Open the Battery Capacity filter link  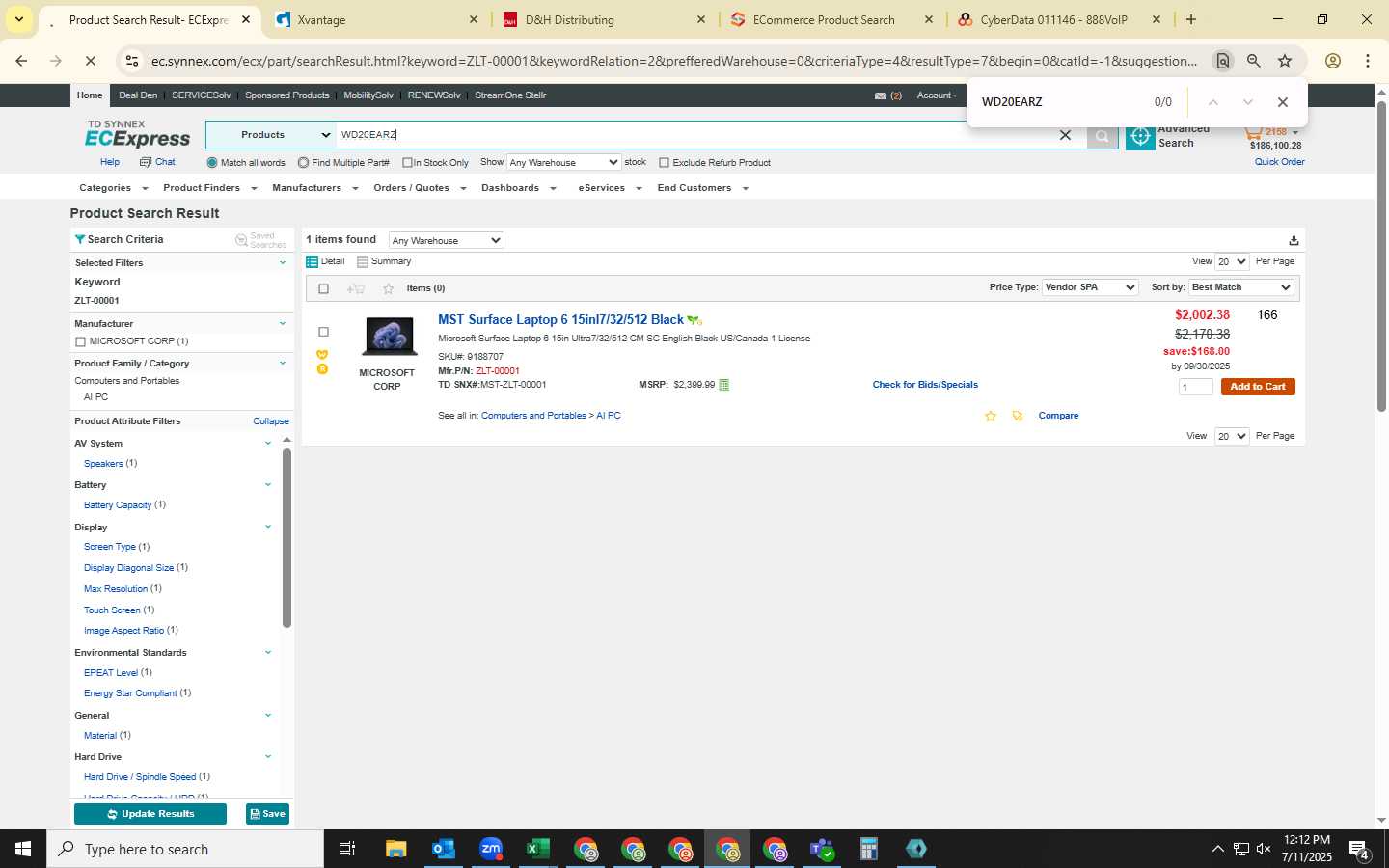click(118, 505)
